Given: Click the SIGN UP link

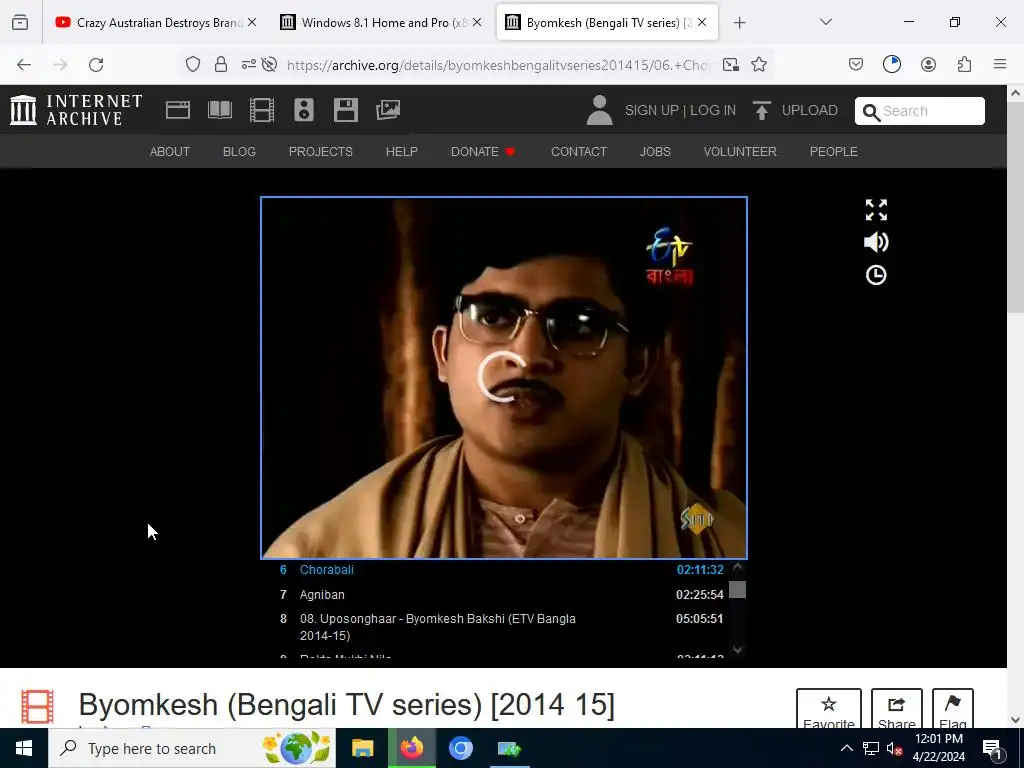Looking at the screenshot, I should point(652,110).
